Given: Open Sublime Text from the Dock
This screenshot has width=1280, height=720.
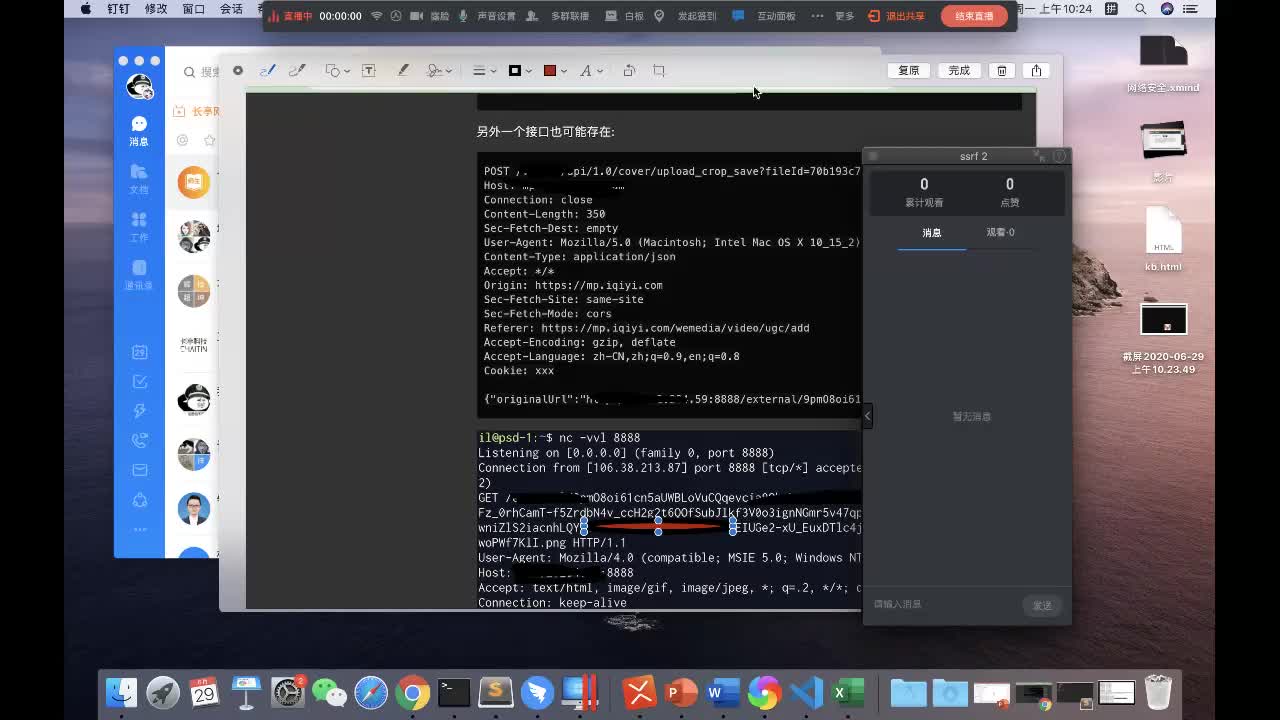Looking at the screenshot, I should [x=496, y=692].
